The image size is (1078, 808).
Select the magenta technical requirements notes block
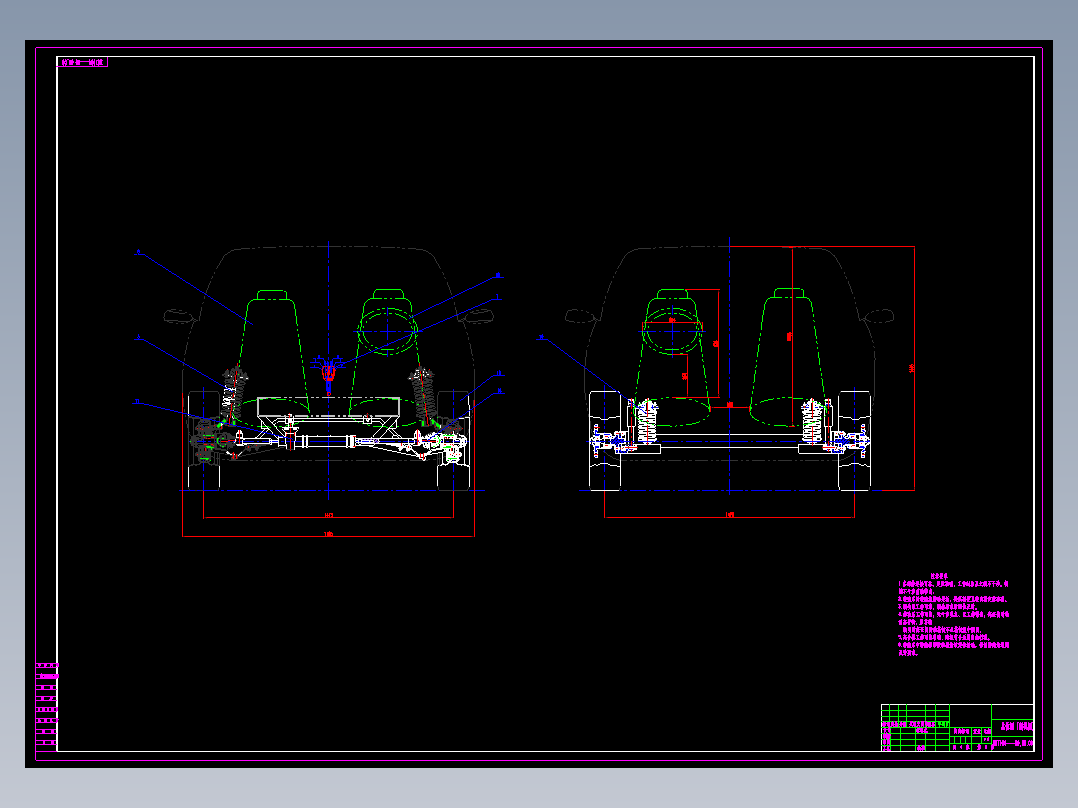[x=954, y=615]
